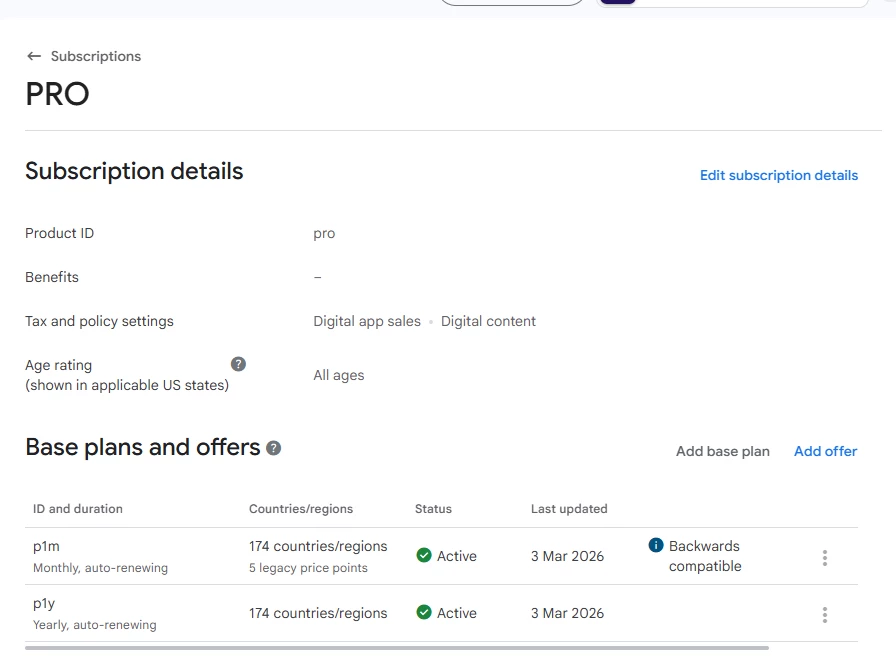Image resolution: width=896 pixels, height=658 pixels.
Task: Click the ID and duration column header
Action: click(x=78, y=509)
